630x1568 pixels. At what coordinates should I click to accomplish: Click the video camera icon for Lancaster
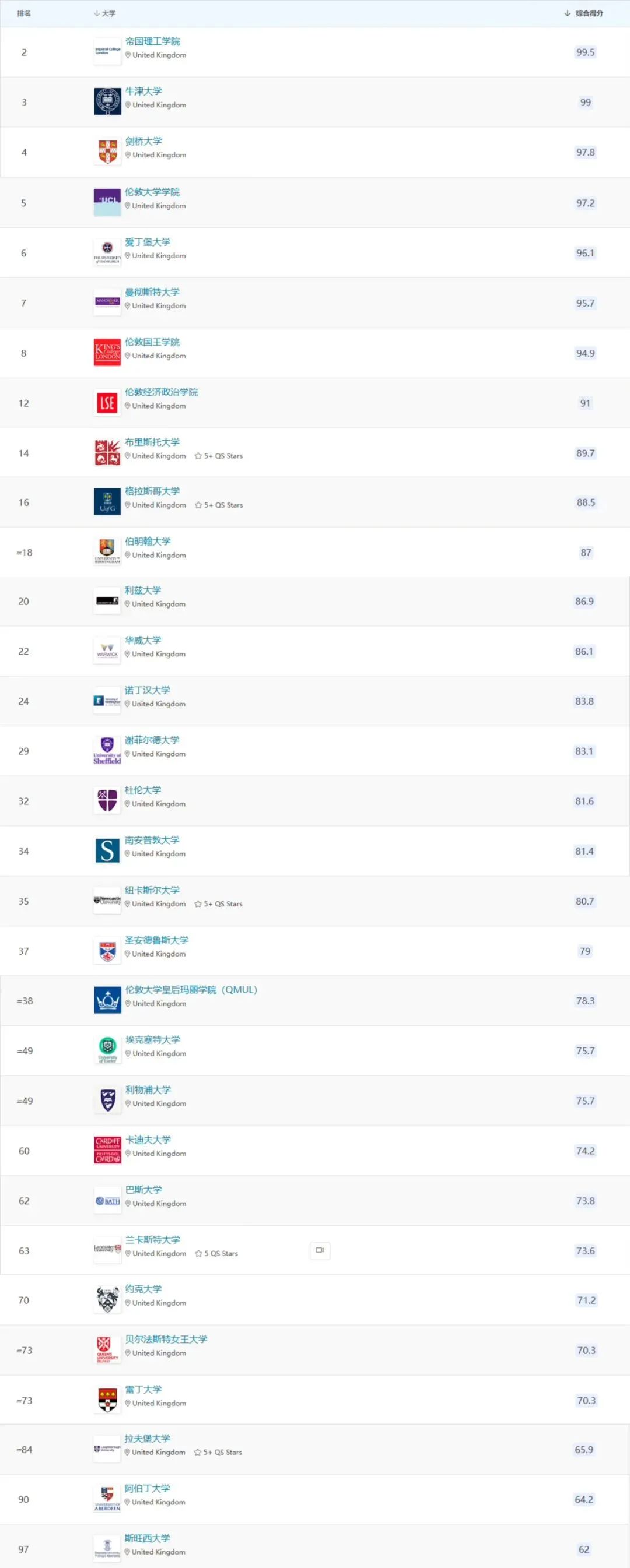(x=320, y=1250)
